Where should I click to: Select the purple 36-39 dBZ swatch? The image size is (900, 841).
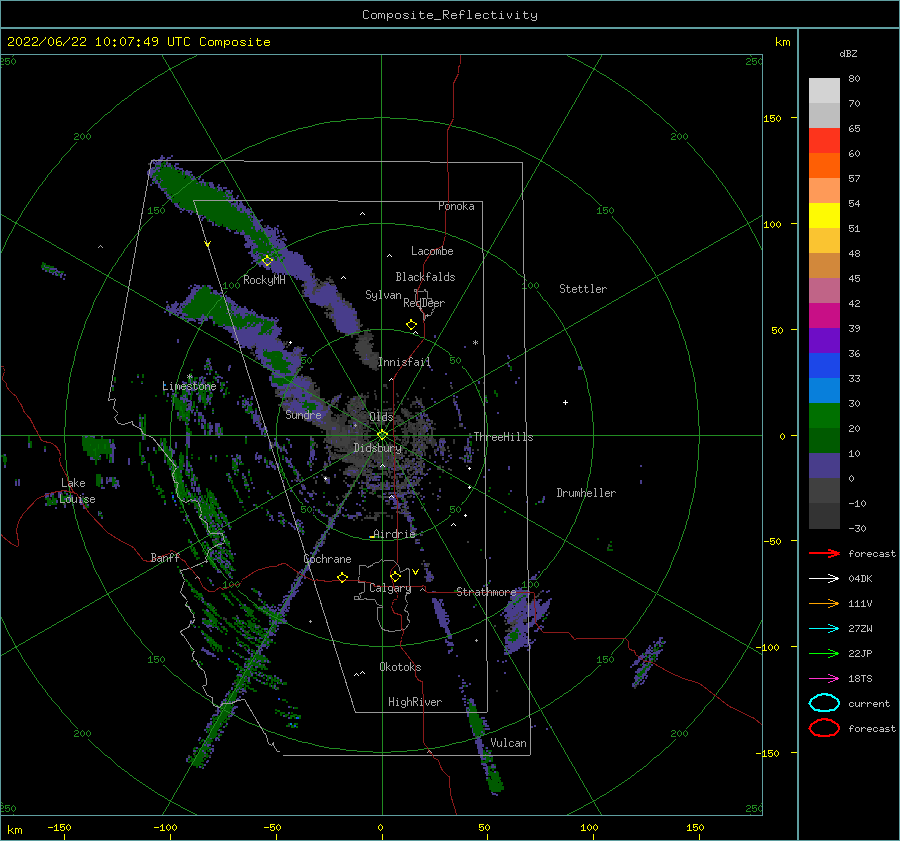point(824,340)
